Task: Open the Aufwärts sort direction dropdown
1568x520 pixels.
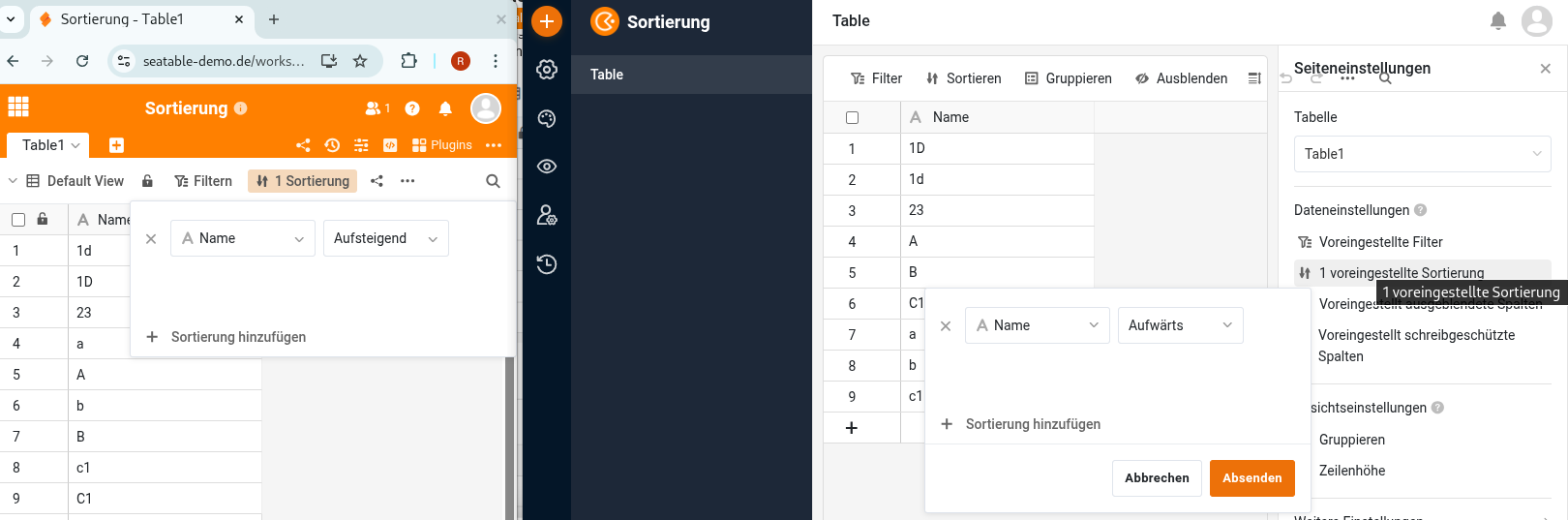Action: click(x=1179, y=325)
